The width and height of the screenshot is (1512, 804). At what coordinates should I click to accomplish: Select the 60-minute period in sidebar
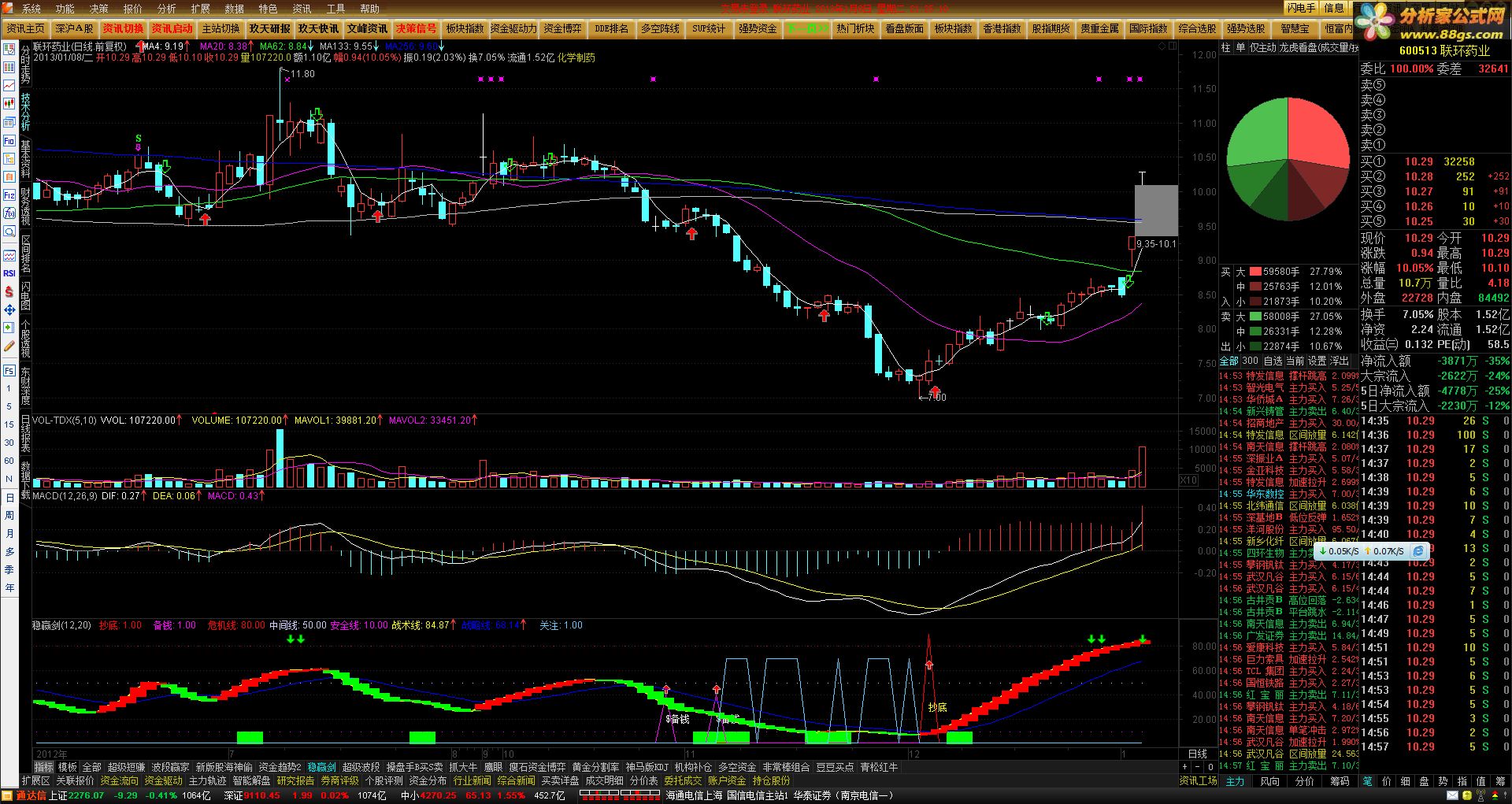[9, 461]
